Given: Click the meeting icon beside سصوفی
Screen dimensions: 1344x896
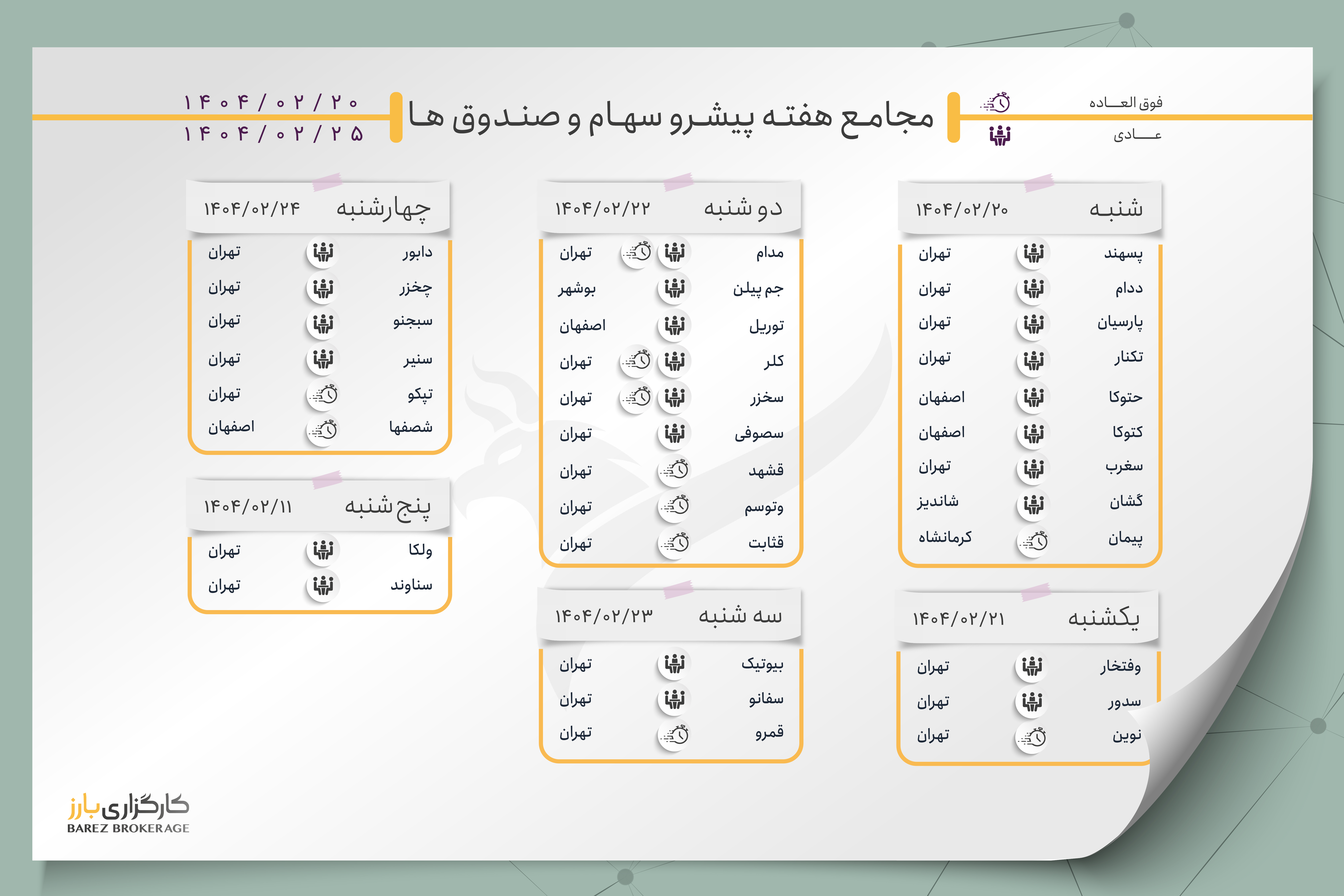Looking at the screenshot, I should point(674,433).
